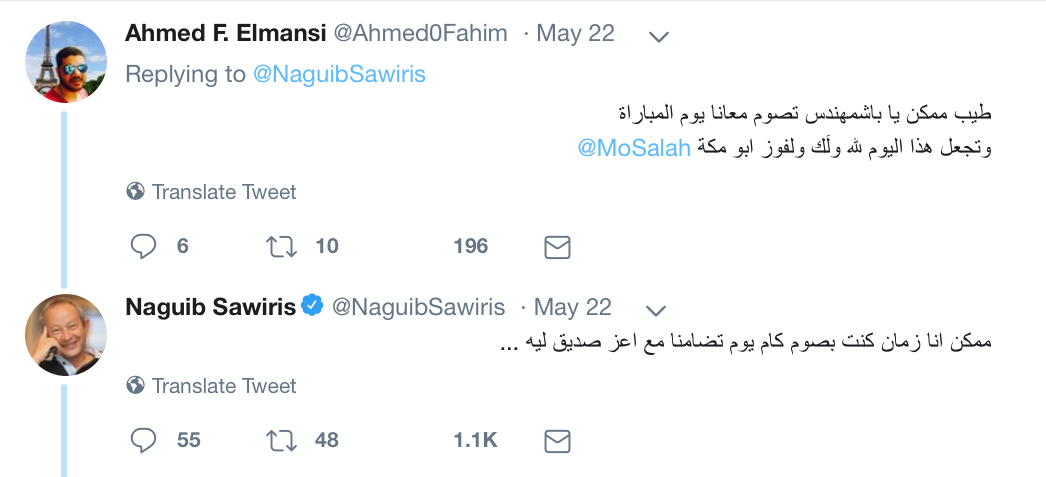Open @NaguibSawiris in the Replying to line

339,74
